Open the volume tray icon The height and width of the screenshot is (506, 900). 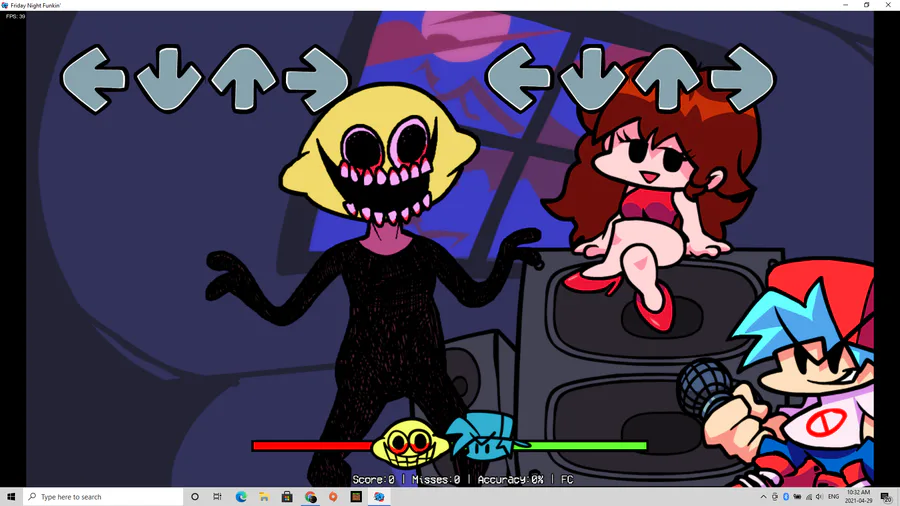819,497
